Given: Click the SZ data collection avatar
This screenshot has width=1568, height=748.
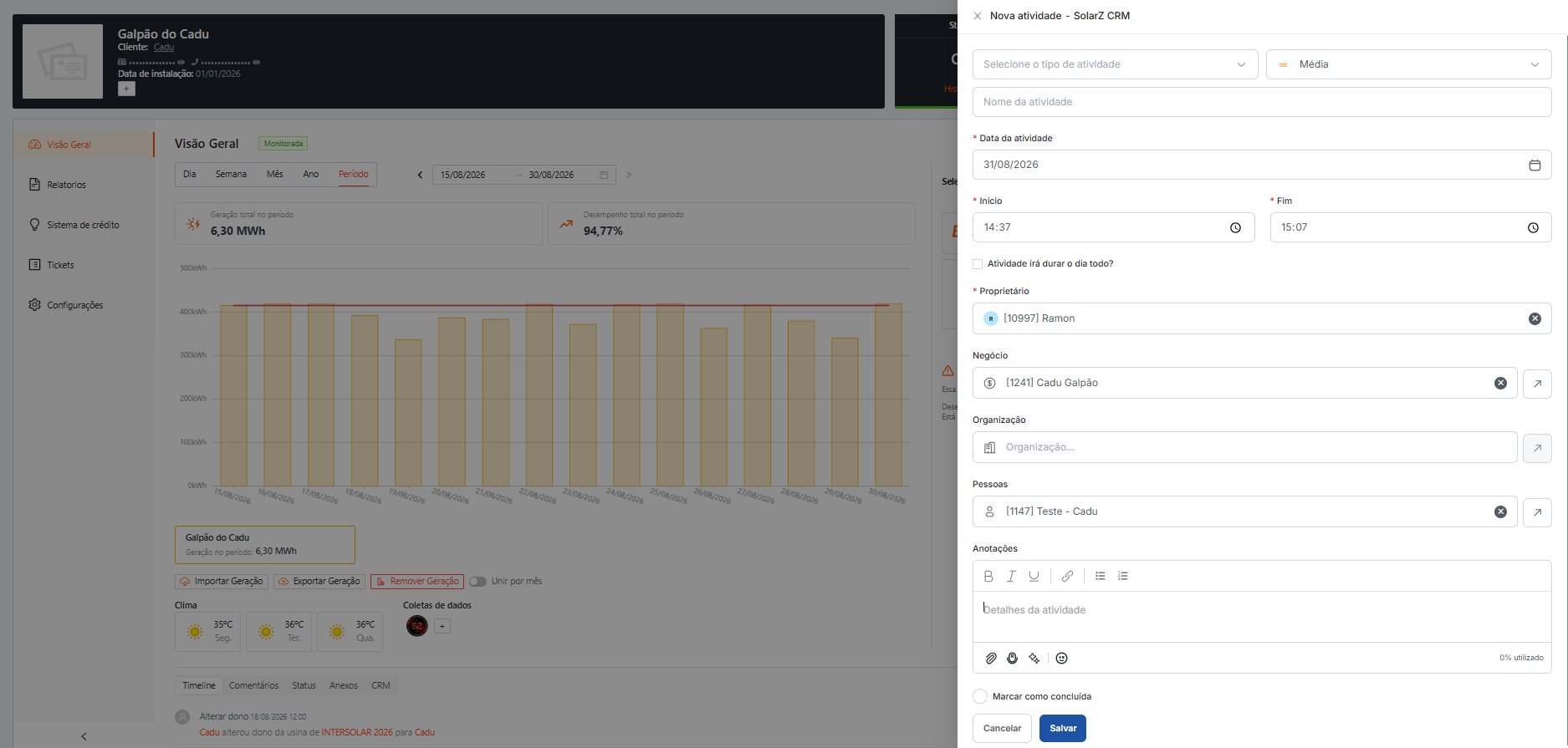Looking at the screenshot, I should pos(416,626).
